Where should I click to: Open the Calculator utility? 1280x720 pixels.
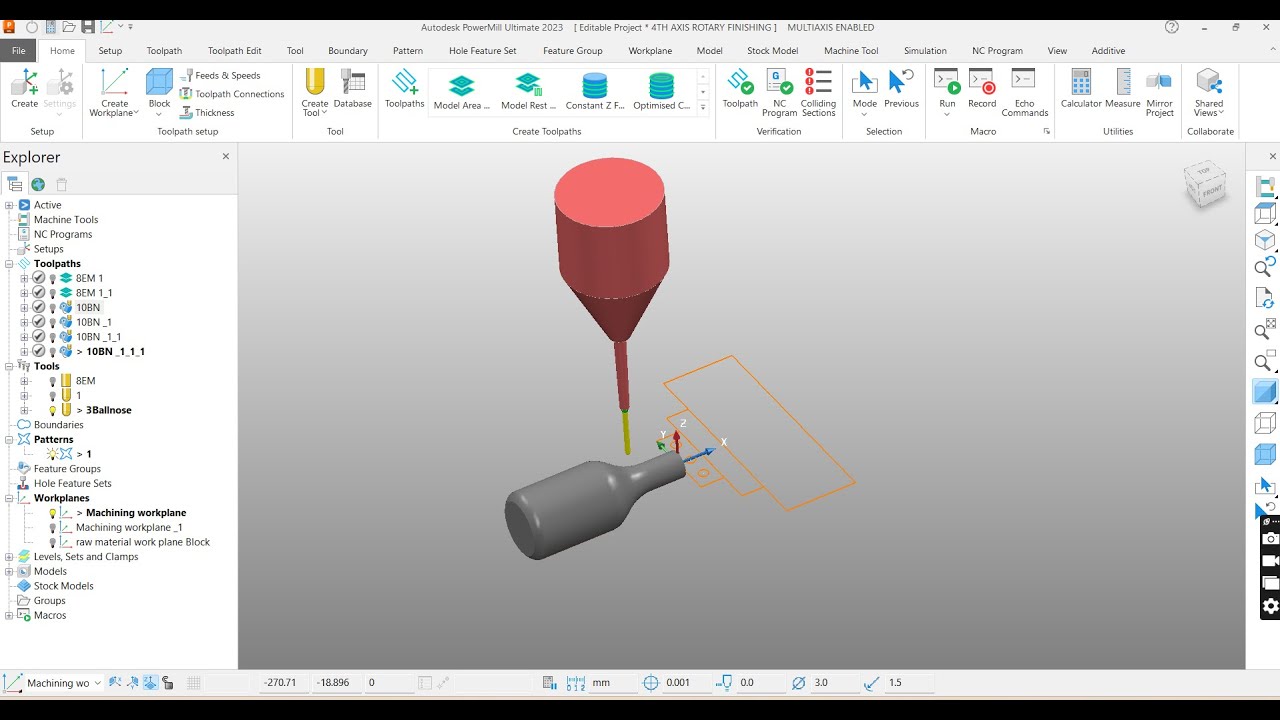[x=1081, y=89]
